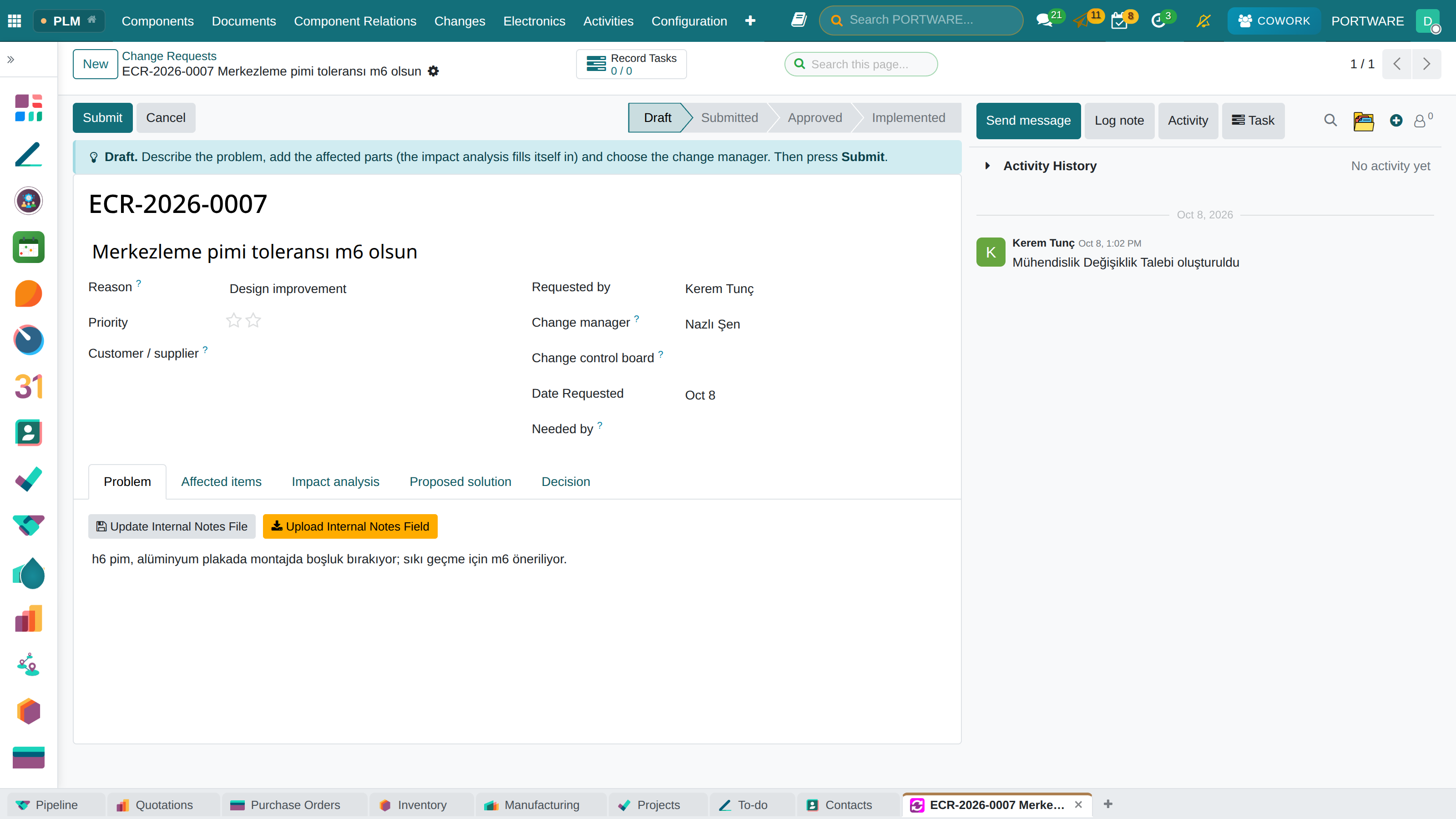The image size is (1456, 819).
Task: Click the muted bell icon
Action: tap(1203, 21)
